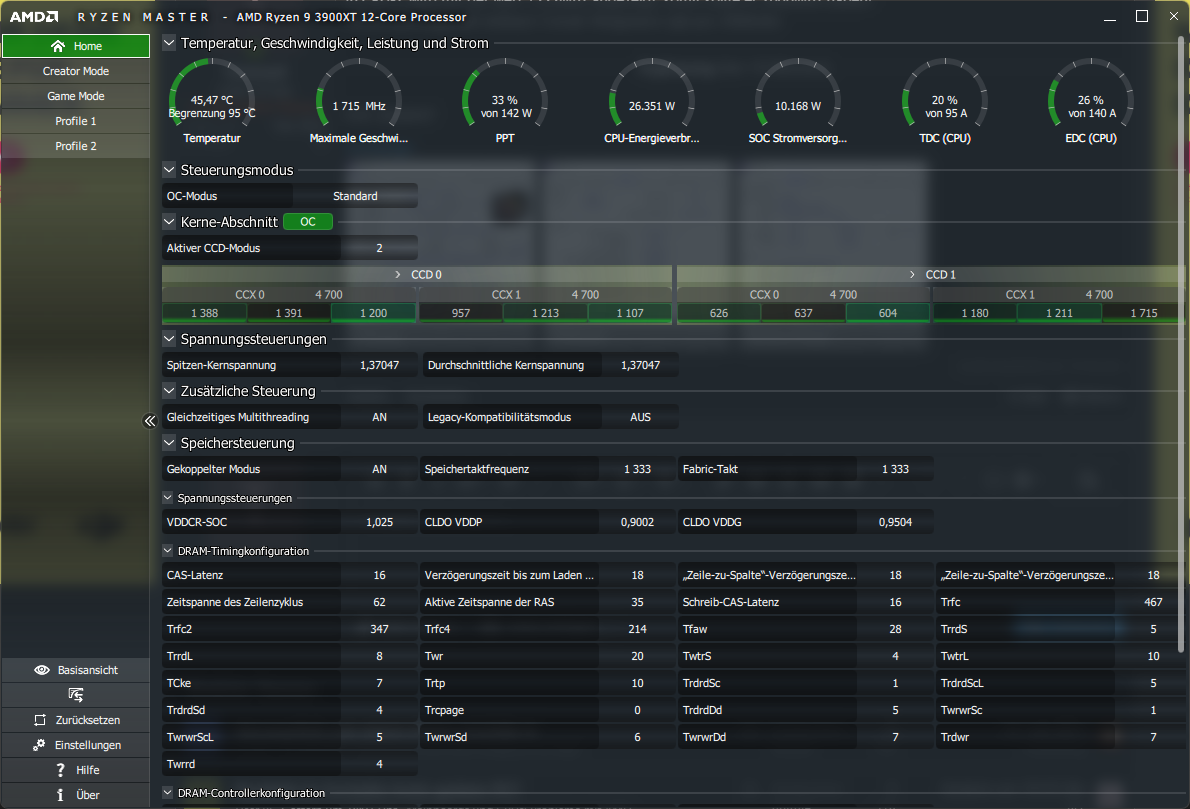The height and width of the screenshot is (809, 1190).
Task: Click the Einstellungen gears icon
Action: (x=39, y=744)
